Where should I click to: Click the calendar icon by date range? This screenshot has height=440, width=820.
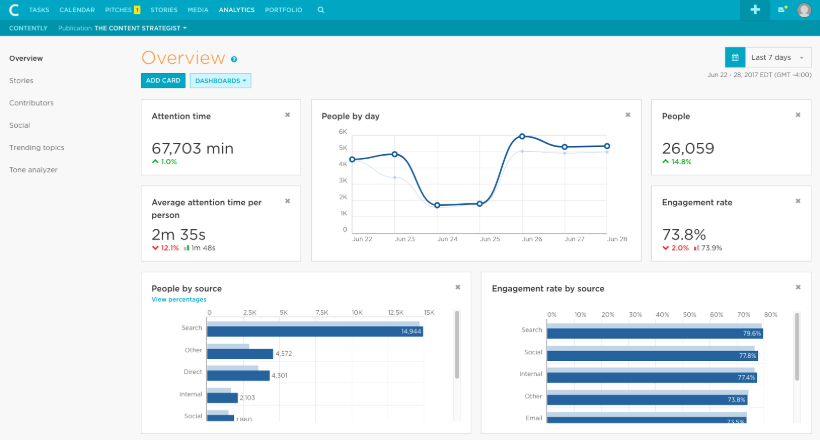[735, 58]
